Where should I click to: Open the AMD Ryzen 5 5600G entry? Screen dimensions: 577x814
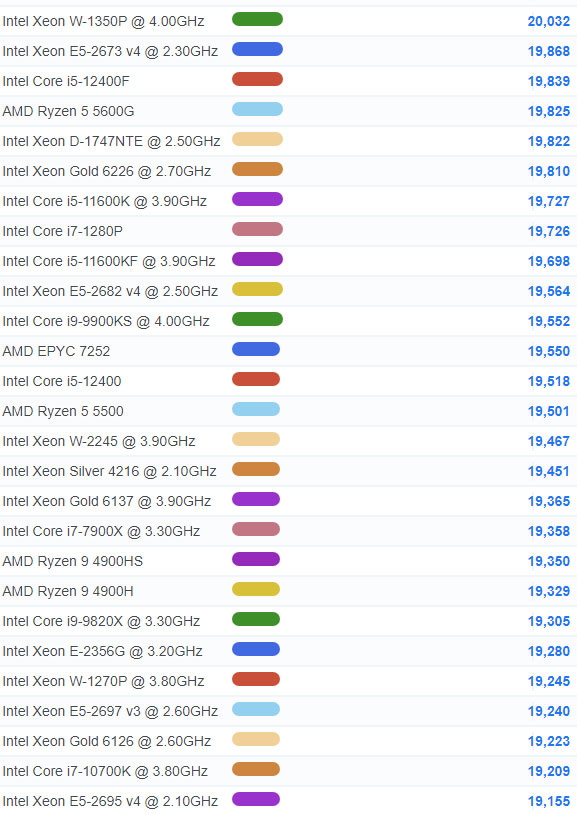click(69, 112)
